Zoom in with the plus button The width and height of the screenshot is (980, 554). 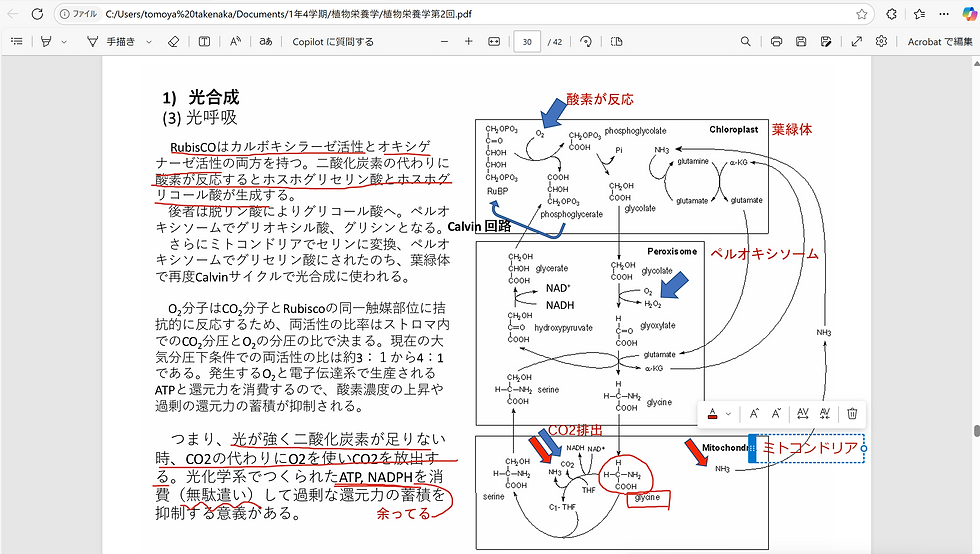469,41
